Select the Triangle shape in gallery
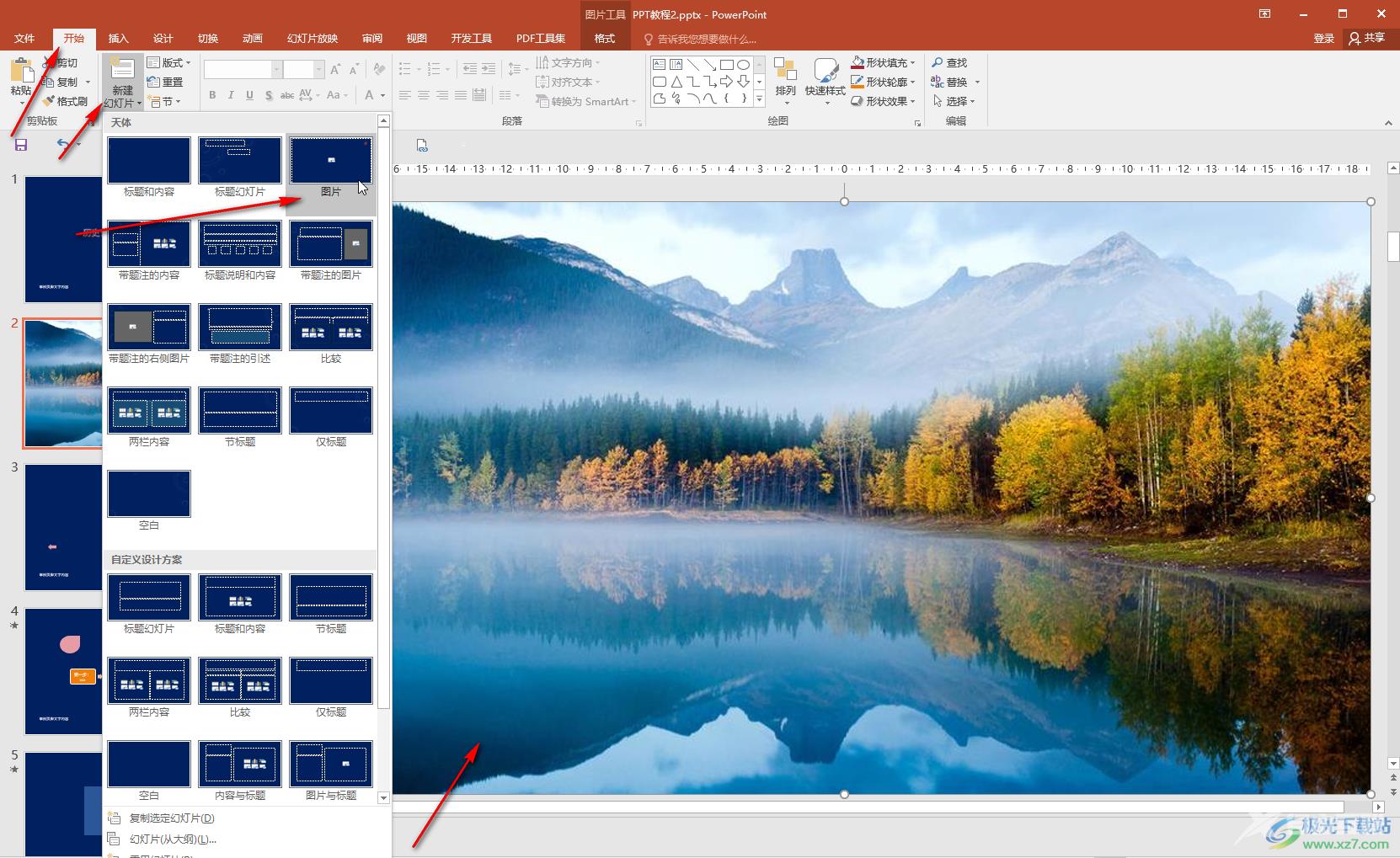The image size is (1400, 858). pos(676,82)
